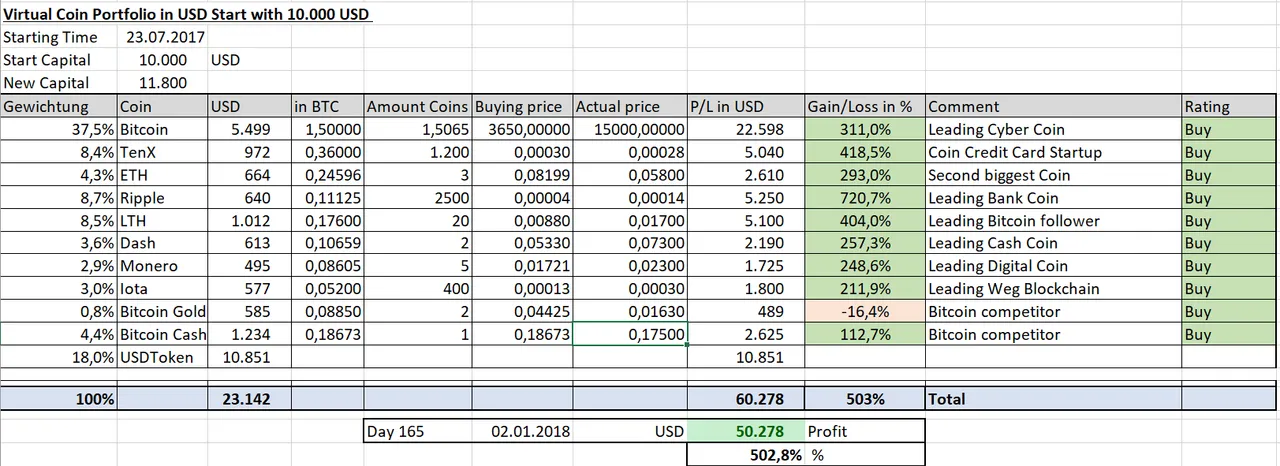Select the Start Capital value 10.000

162,61
